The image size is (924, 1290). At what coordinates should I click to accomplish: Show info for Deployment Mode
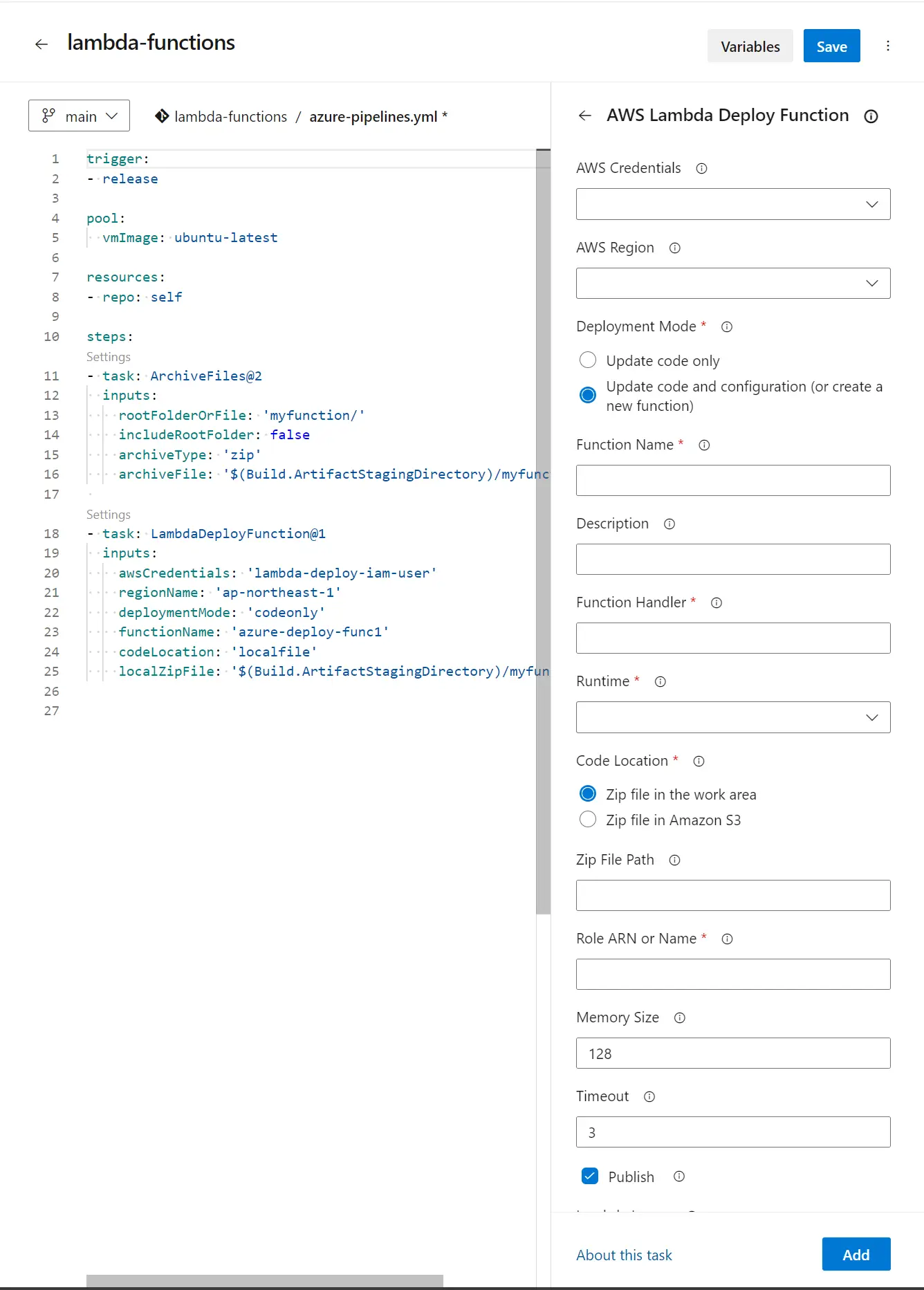pos(727,326)
